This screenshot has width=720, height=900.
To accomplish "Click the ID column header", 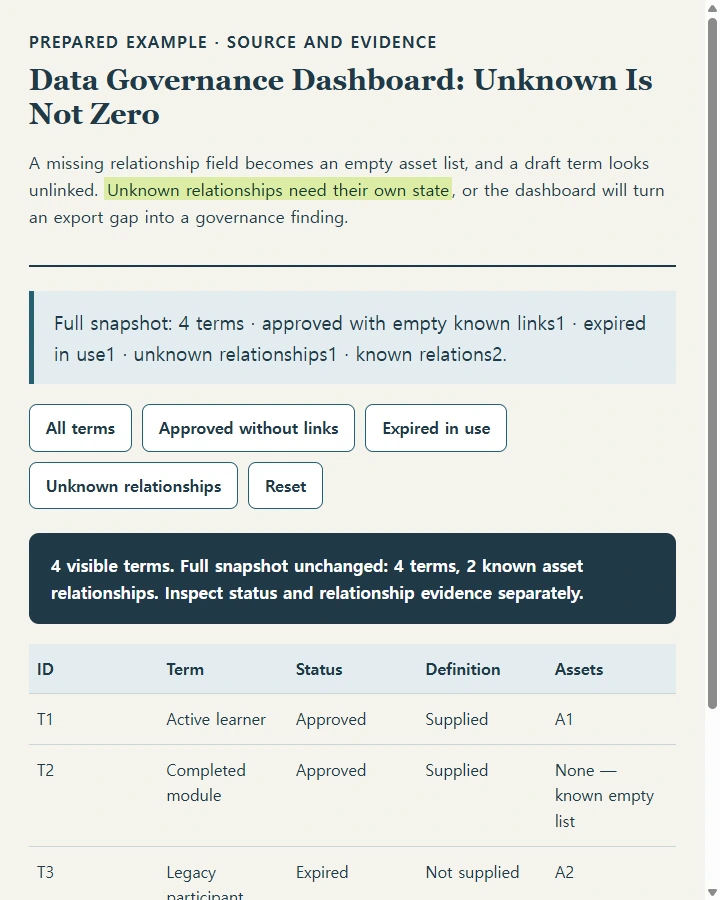I will [x=94, y=669].
